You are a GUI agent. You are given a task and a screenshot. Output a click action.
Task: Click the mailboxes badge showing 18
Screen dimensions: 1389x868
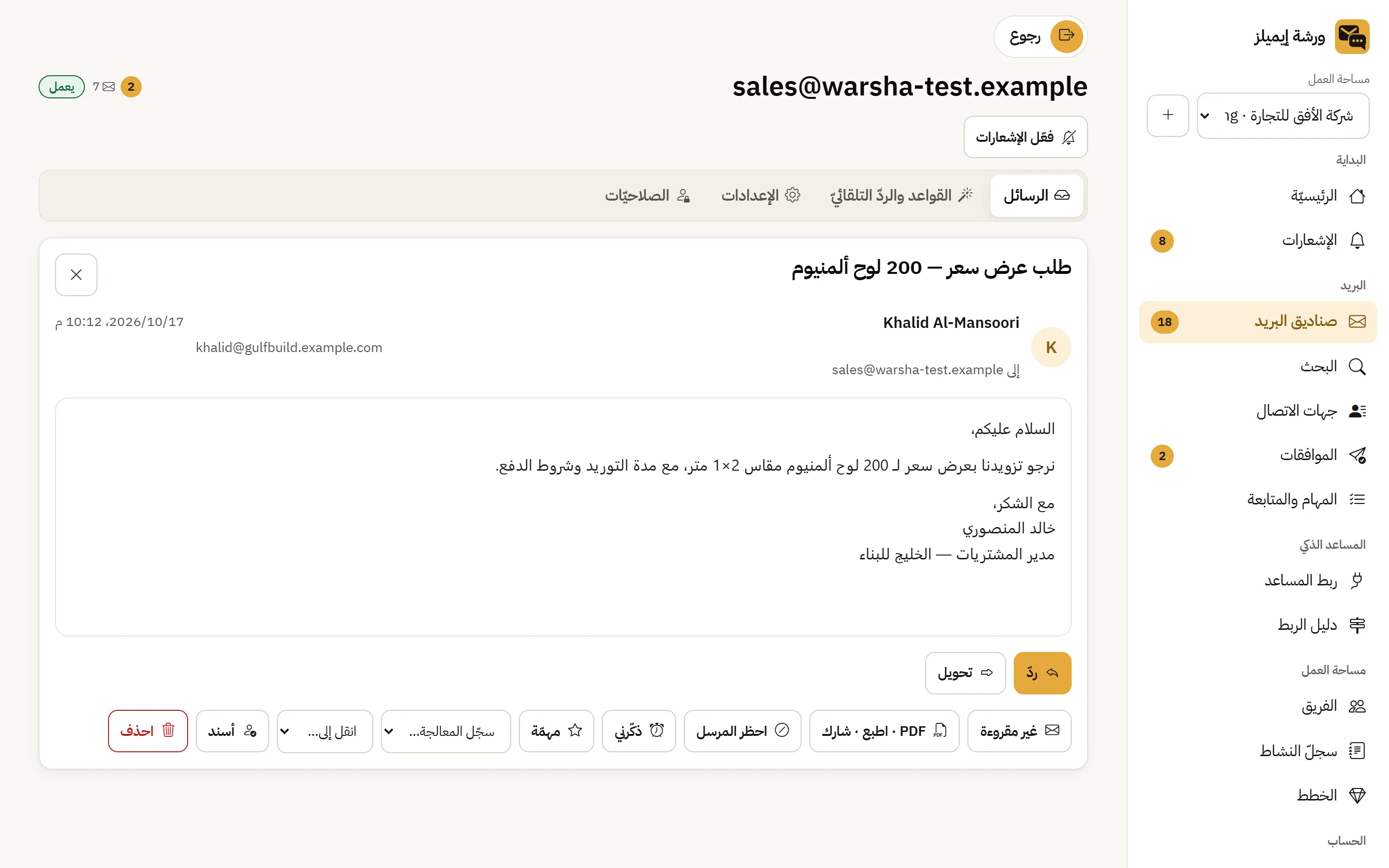pos(1164,322)
